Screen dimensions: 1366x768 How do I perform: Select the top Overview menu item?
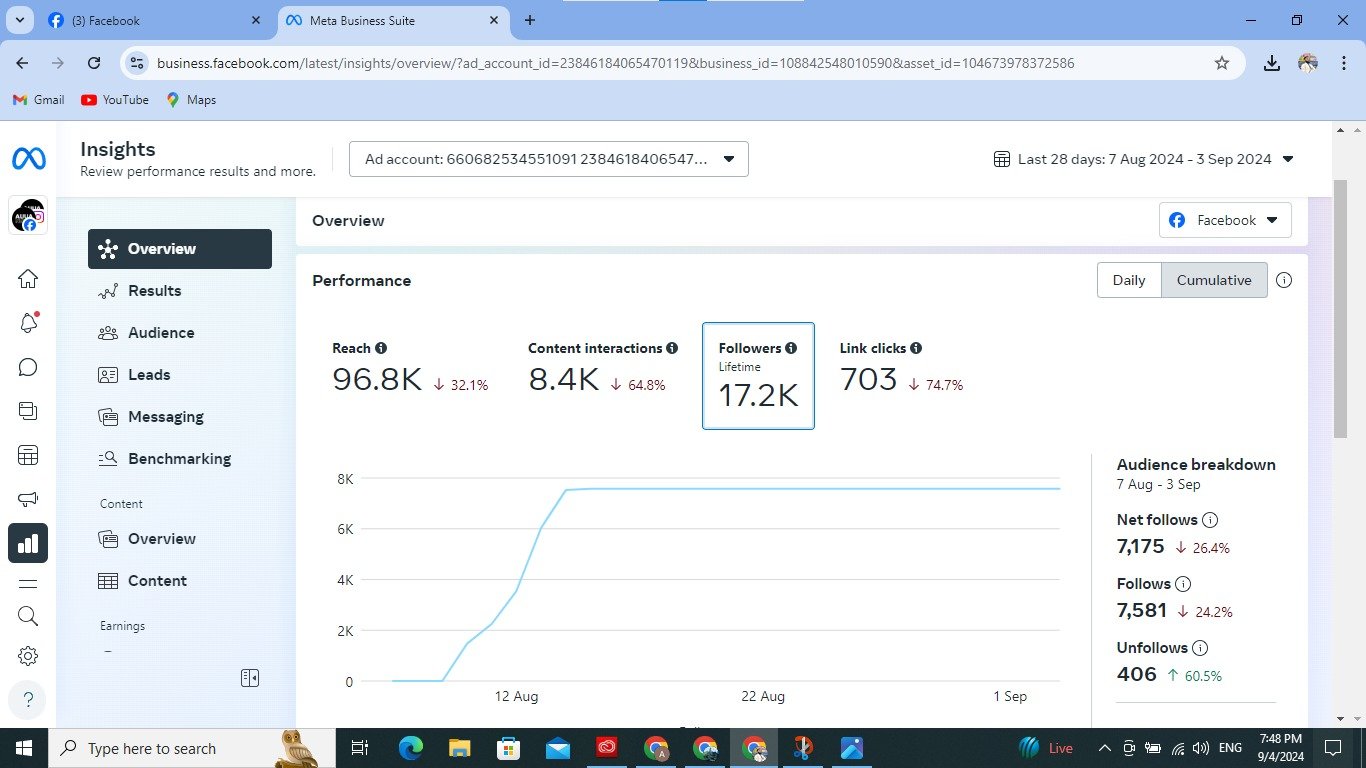180,249
